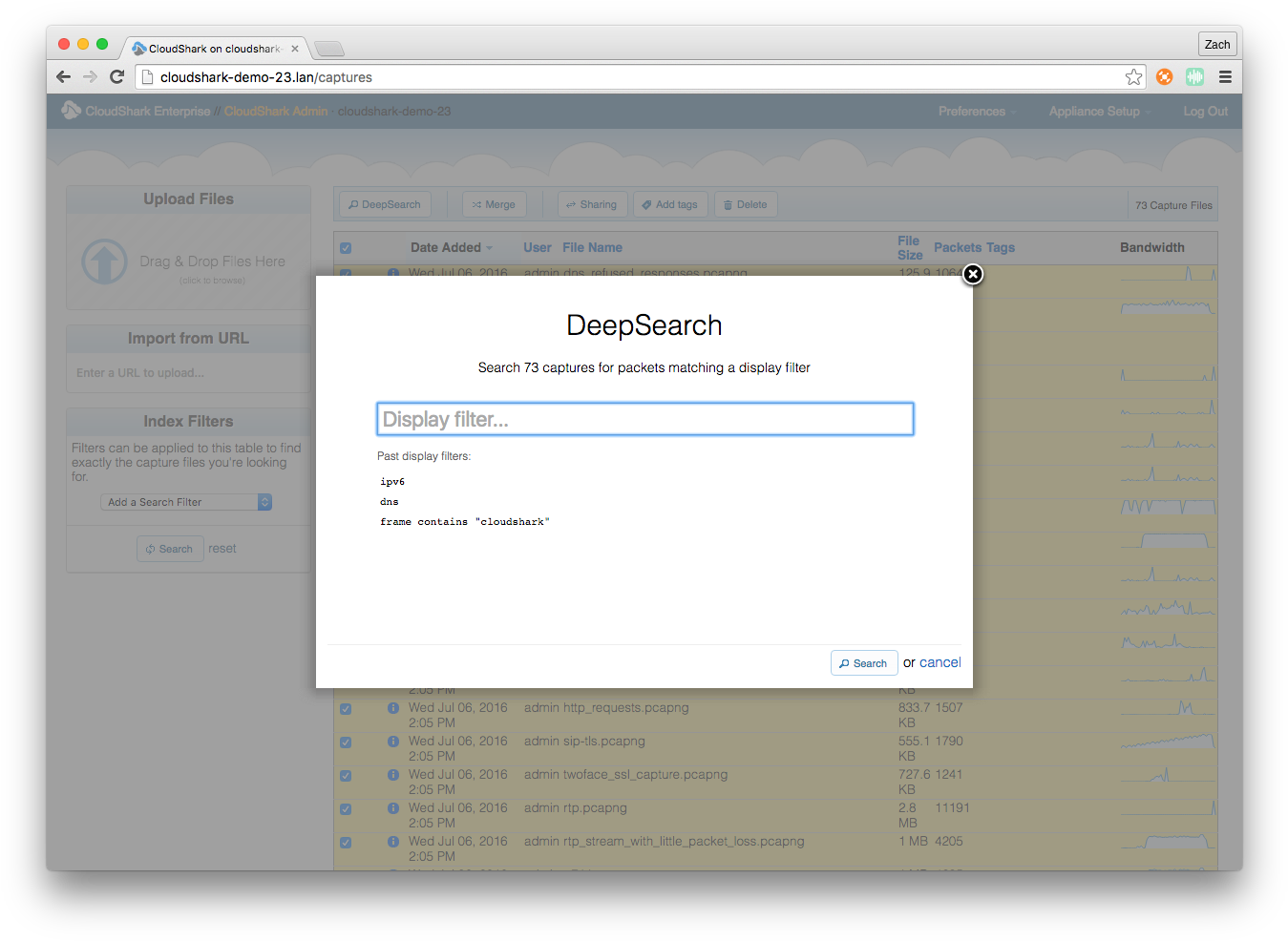Cancel the DeepSearch dialog via the cancel link
This screenshot has height=941, width=1288.
(940, 661)
